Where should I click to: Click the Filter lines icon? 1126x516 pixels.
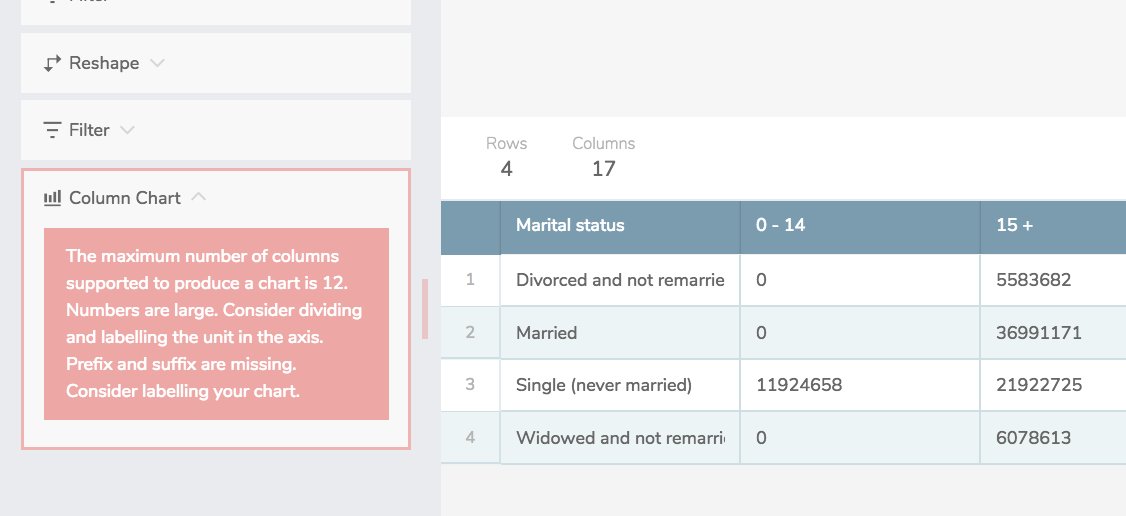pos(53,130)
